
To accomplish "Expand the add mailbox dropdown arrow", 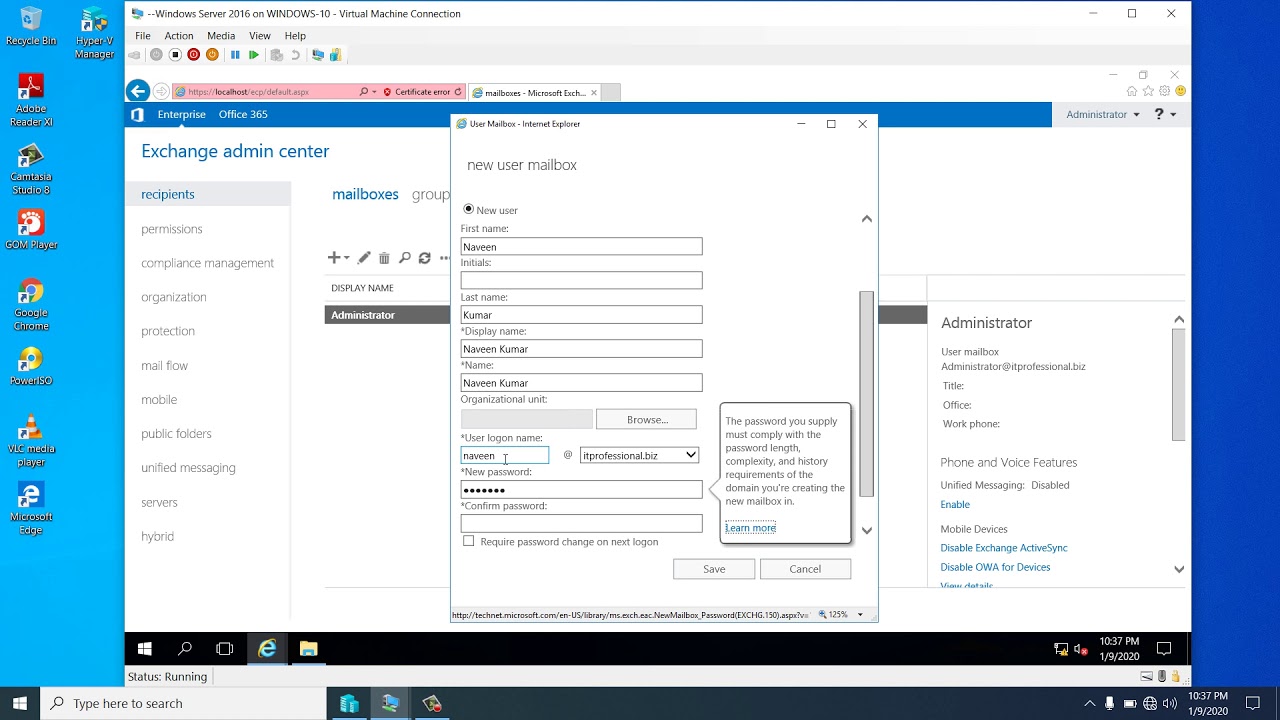I will (x=347, y=259).
